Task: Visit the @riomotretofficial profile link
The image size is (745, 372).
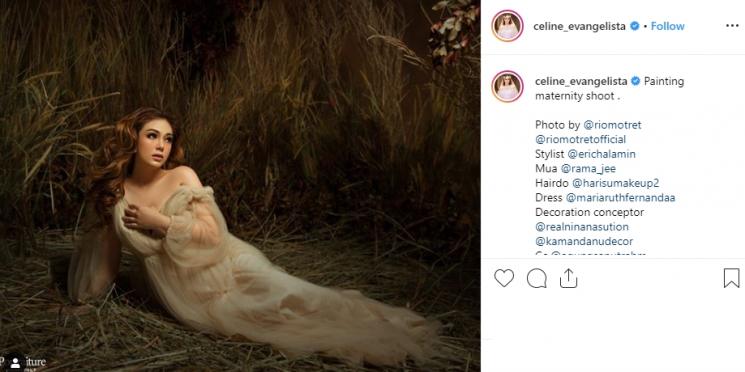Action: pos(581,140)
